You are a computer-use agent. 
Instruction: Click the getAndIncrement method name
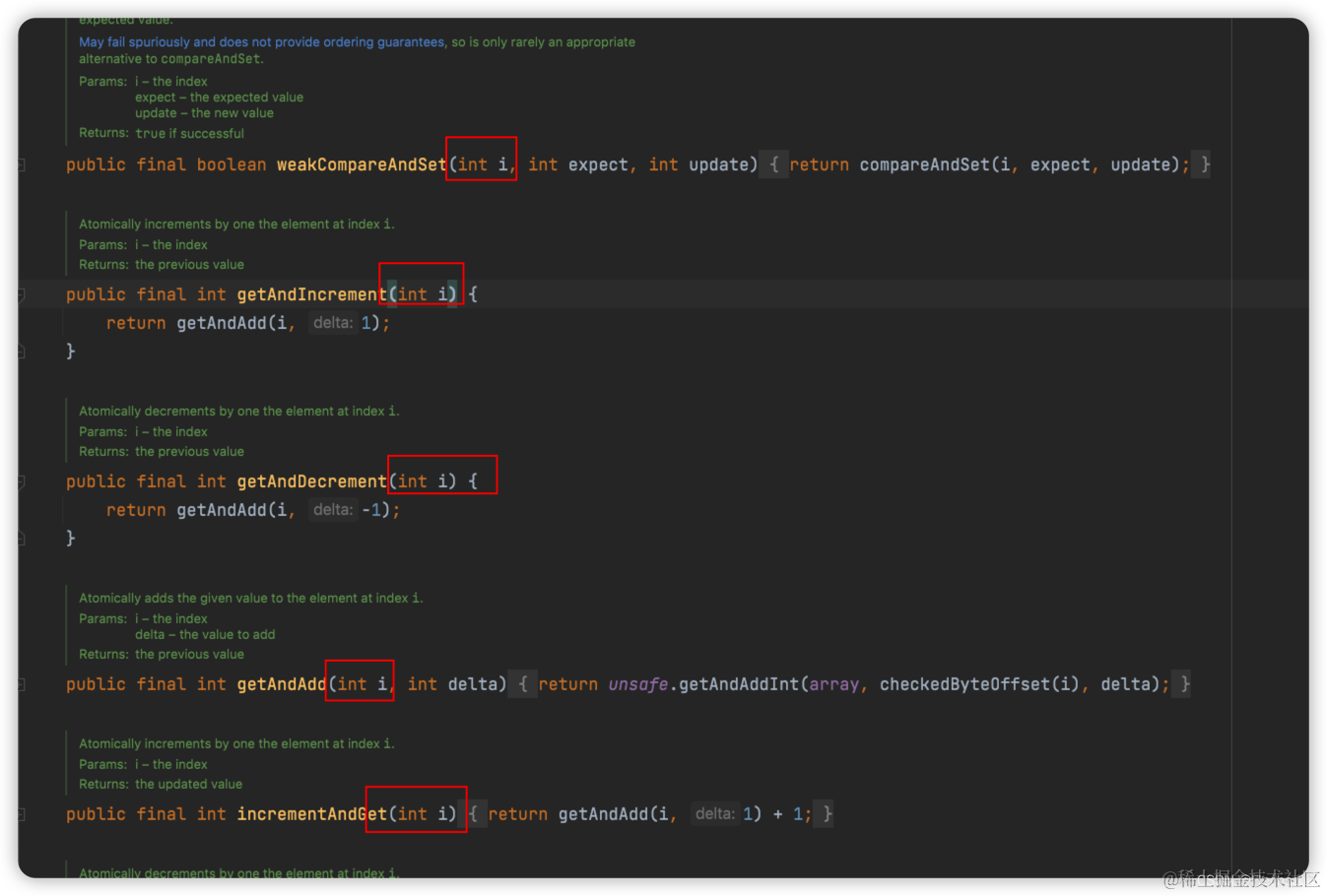(x=311, y=294)
